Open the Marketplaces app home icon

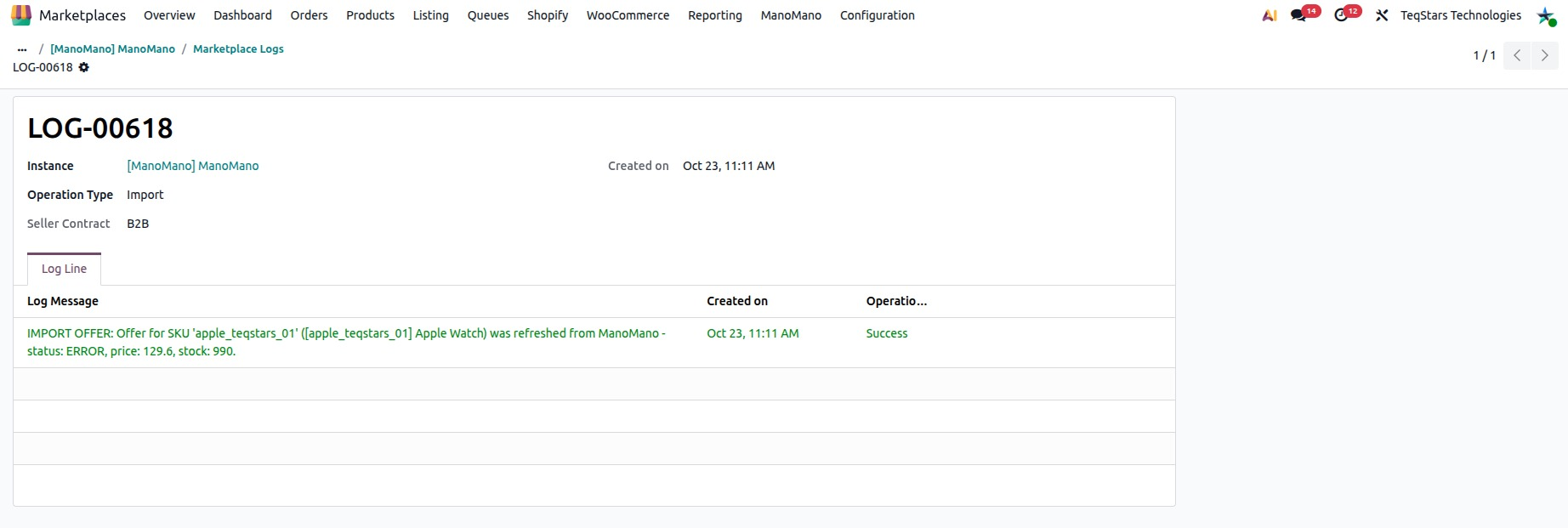pyautogui.click(x=21, y=15)
